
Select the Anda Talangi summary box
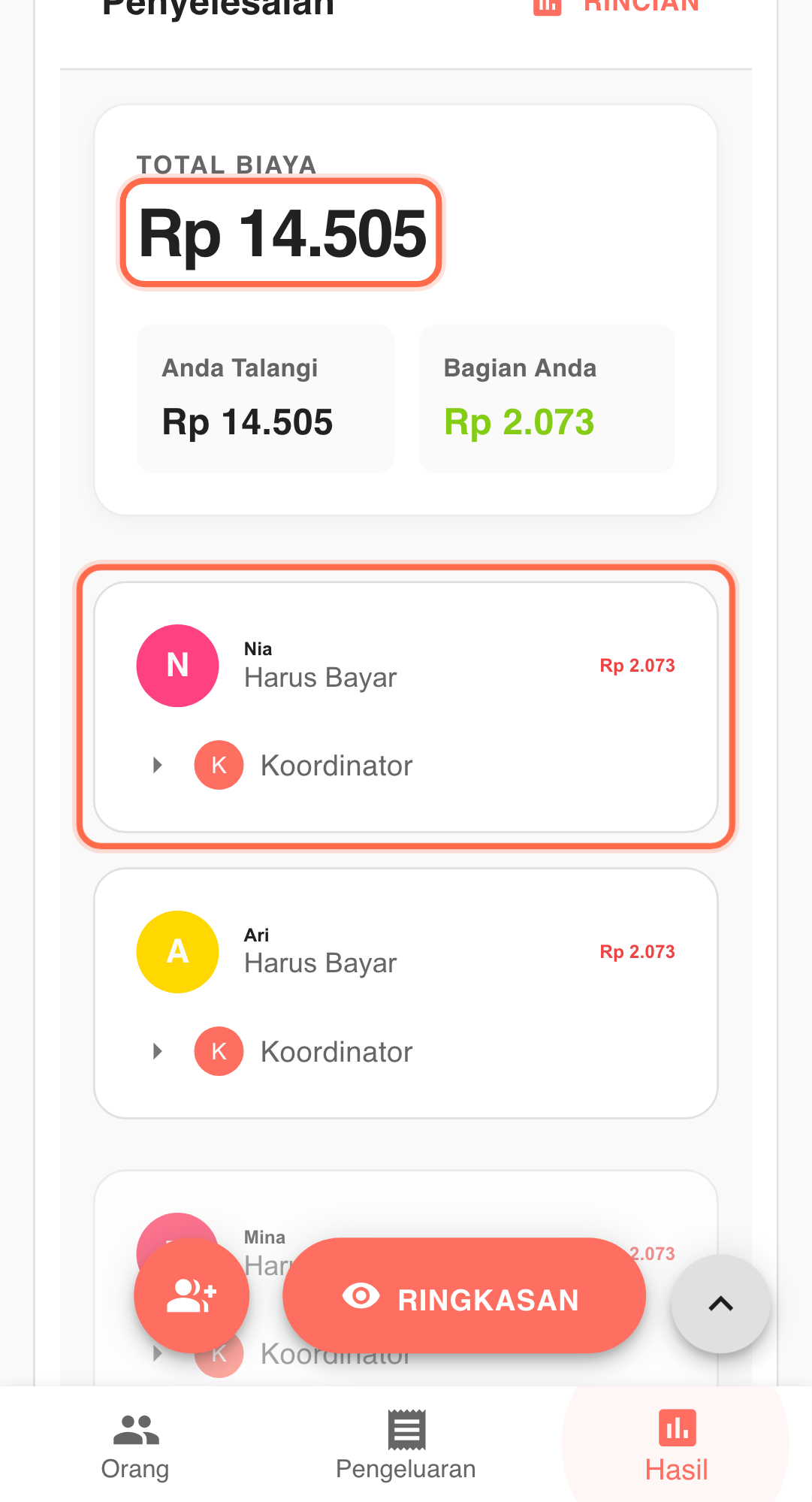tap(265, 398)
